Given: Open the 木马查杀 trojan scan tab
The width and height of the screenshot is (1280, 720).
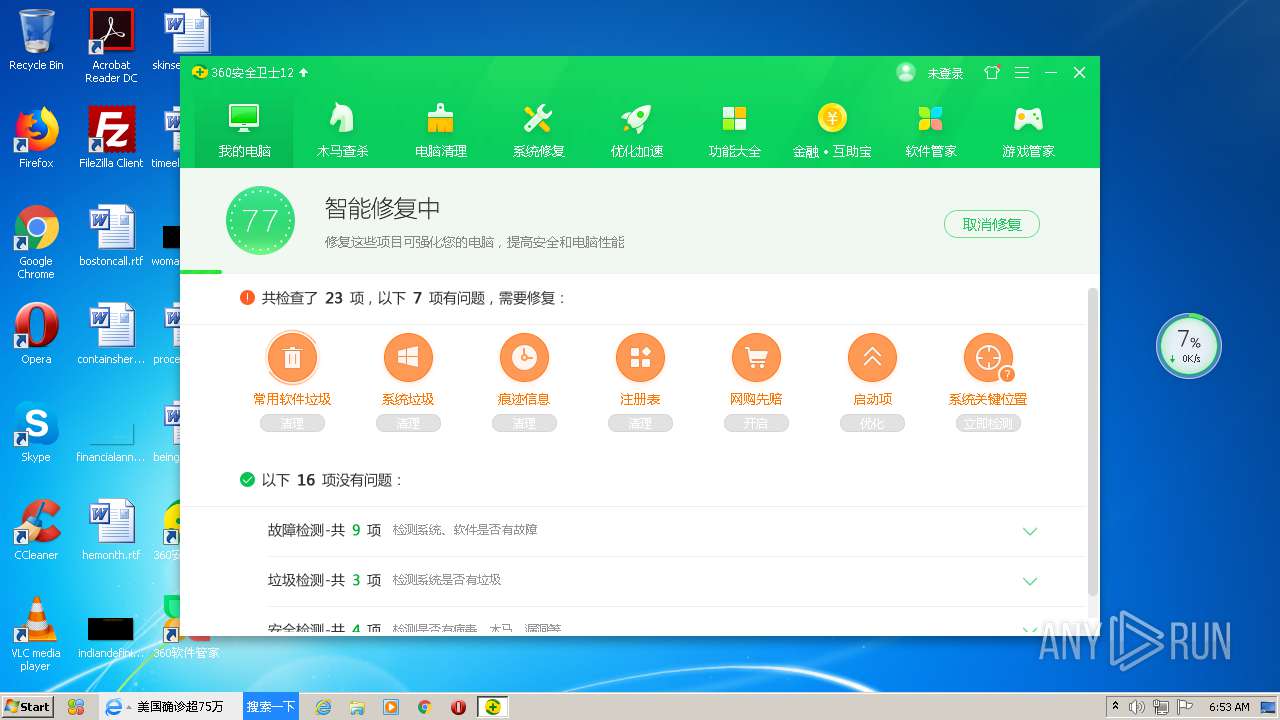Looking at the screenshot, I should 343,131.
